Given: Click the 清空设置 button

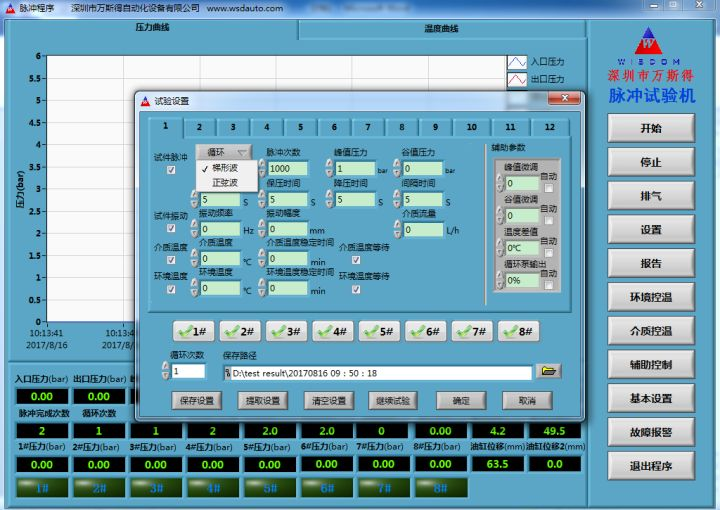Looking at the screenshot, I should pyautogui.click(x=329, y=401).
